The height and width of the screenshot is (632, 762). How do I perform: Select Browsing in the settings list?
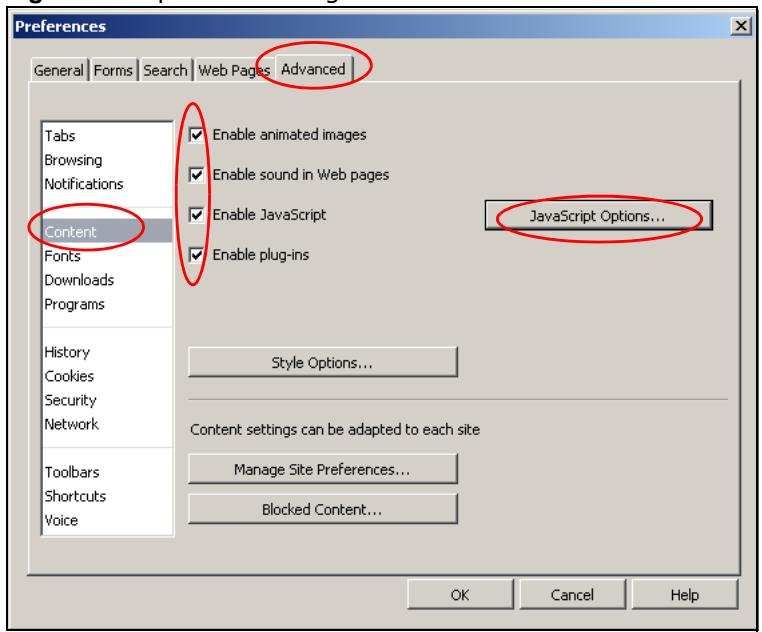107,160
